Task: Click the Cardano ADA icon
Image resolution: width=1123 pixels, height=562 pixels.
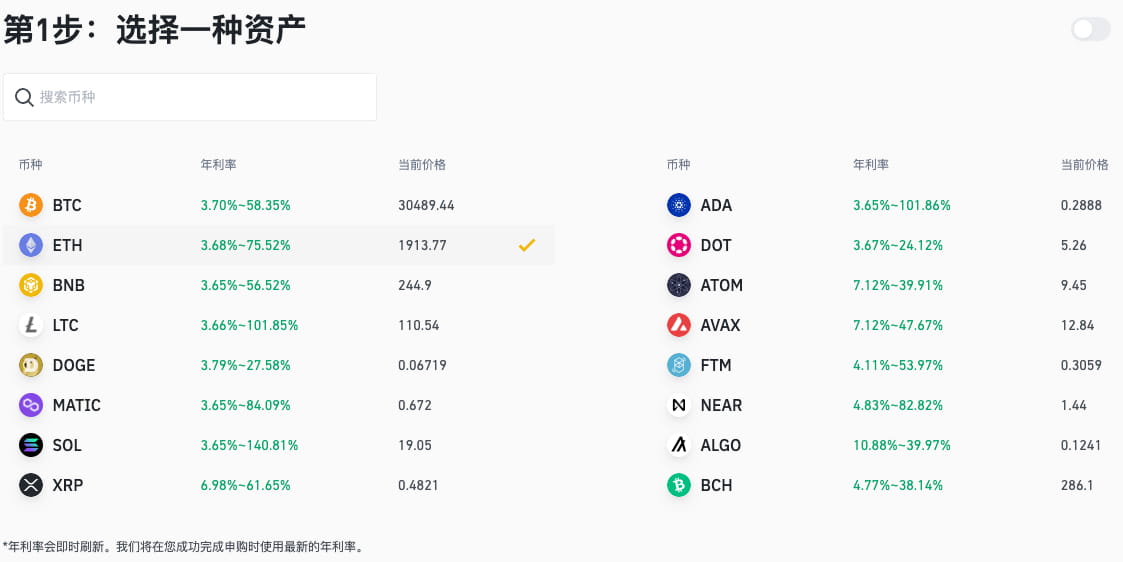Action: tap(679, 205)
